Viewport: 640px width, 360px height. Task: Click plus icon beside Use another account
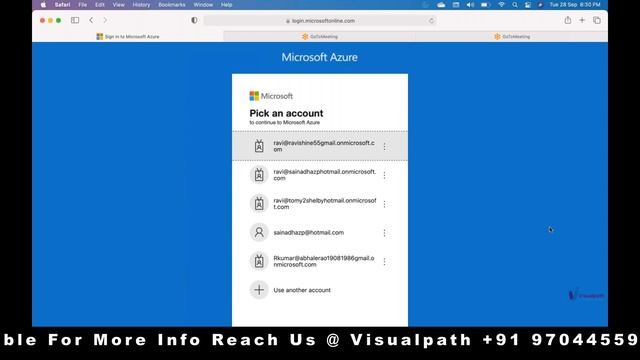[x=259, y=290]
